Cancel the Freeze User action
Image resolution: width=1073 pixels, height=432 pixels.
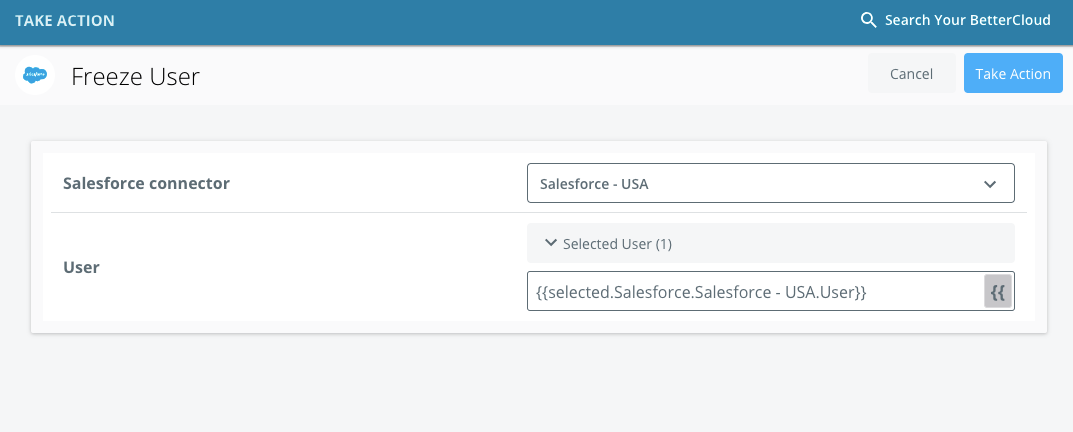click(912, 73)
